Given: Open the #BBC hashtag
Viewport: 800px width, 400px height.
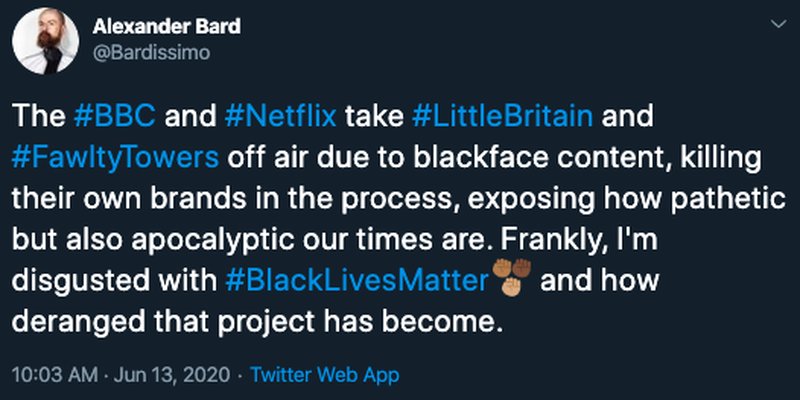Looking at the screenshot, I should tap(114, 117).
